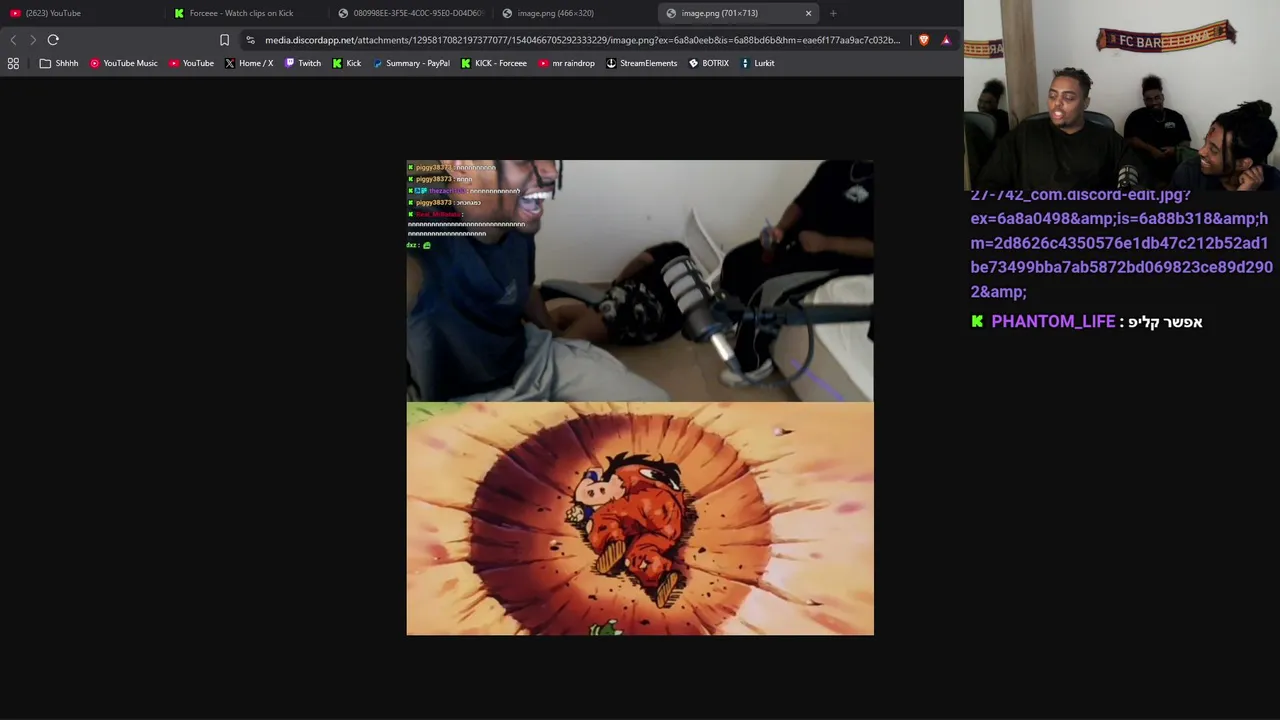The width and height of the screenshot is (1280, 720).
Task: Open the YouTube Music bookmark
Action: [x=124, y=63]
